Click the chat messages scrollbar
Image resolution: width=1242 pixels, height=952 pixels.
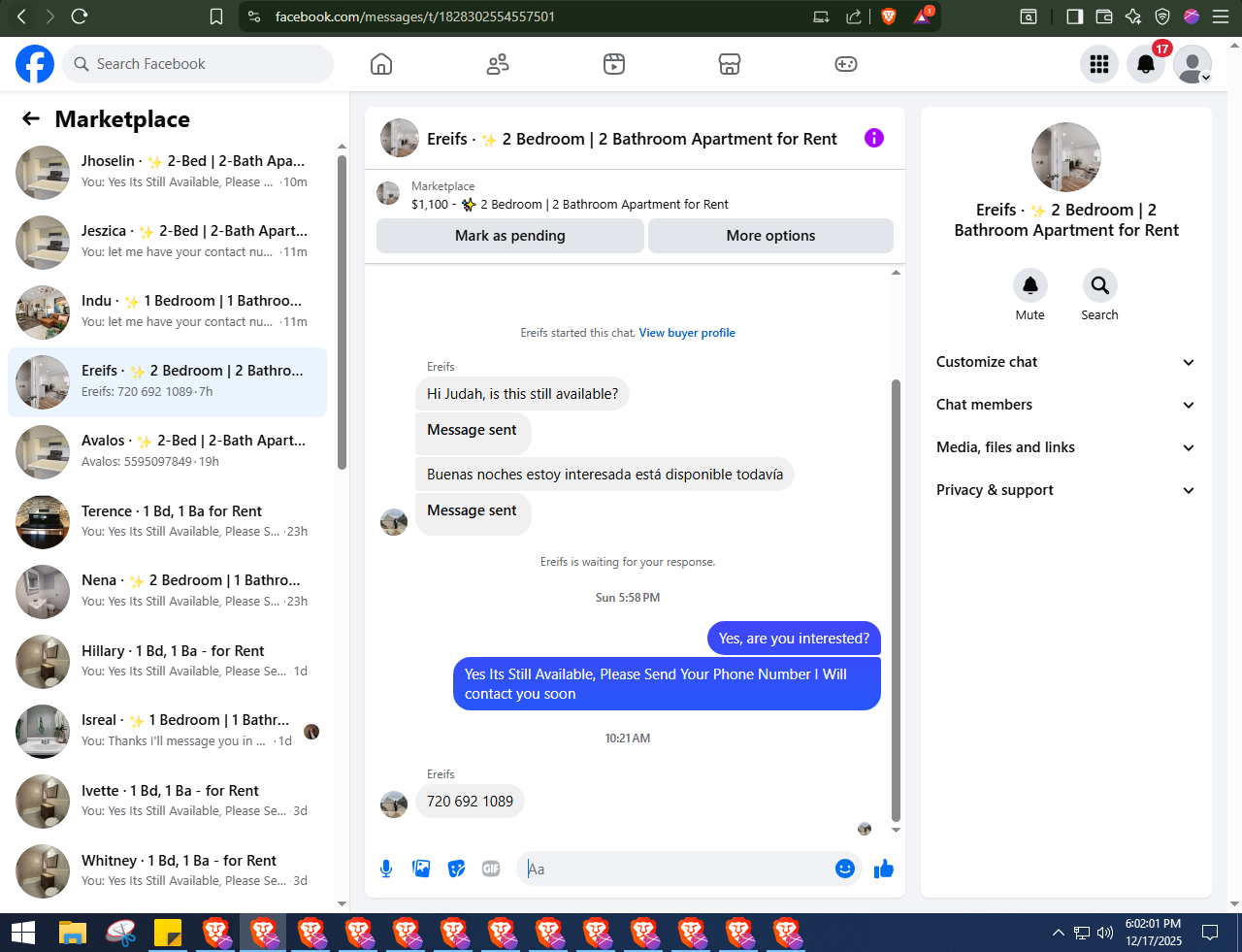coord(896,600)
